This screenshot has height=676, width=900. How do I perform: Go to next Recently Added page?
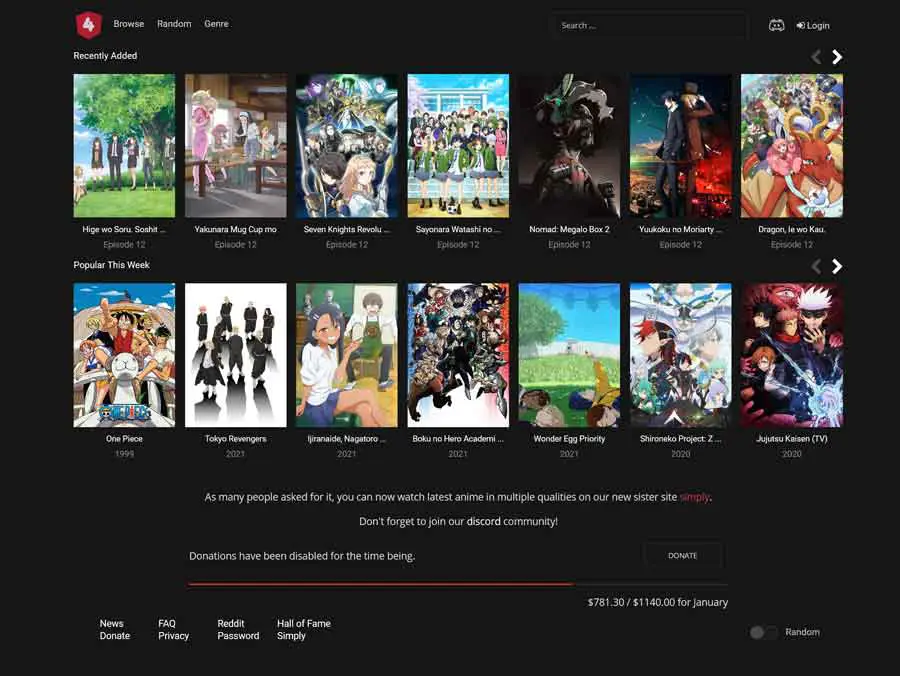pos(837,57)
